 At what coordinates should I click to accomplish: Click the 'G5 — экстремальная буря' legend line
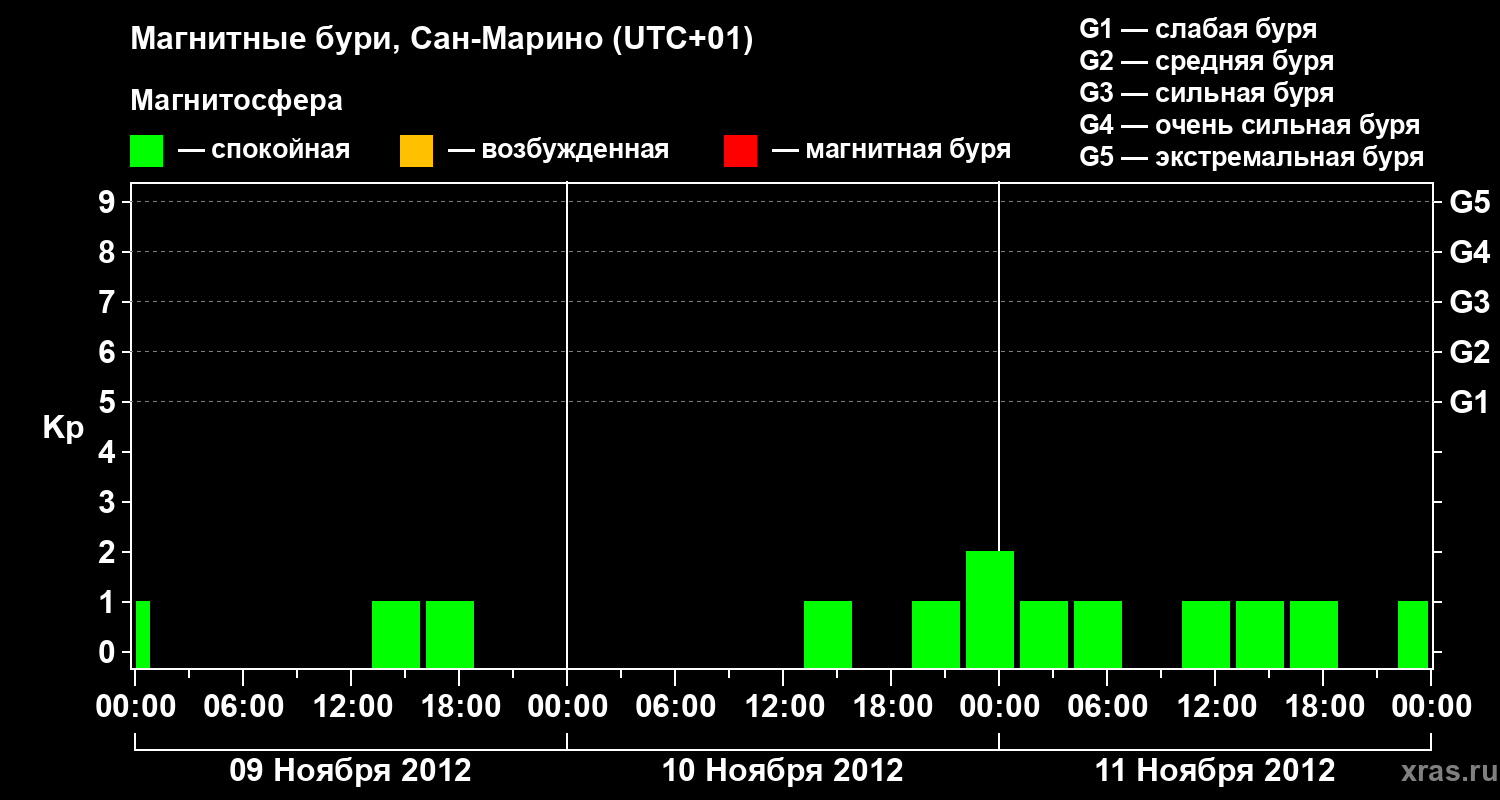click(x=1252, y=157)
